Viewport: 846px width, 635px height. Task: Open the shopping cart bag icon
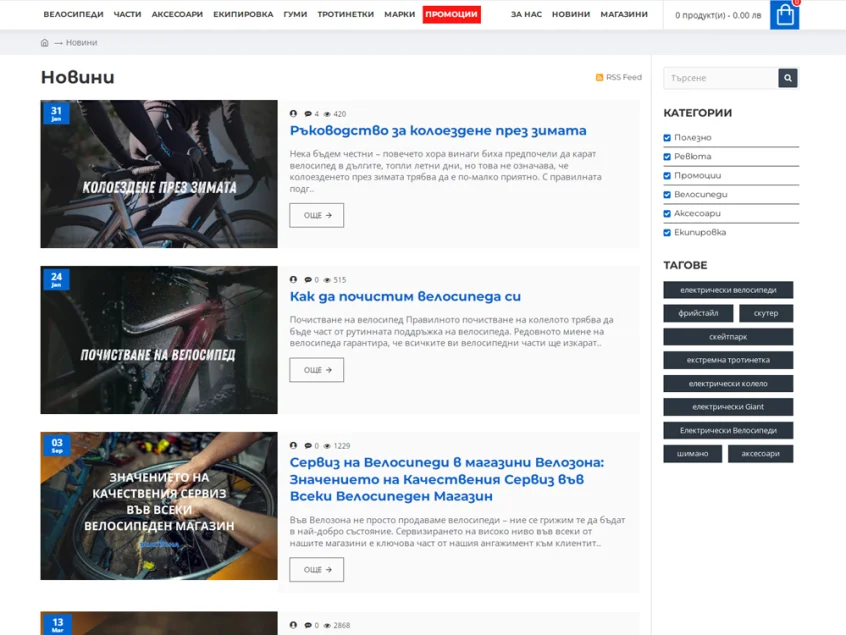784,15
